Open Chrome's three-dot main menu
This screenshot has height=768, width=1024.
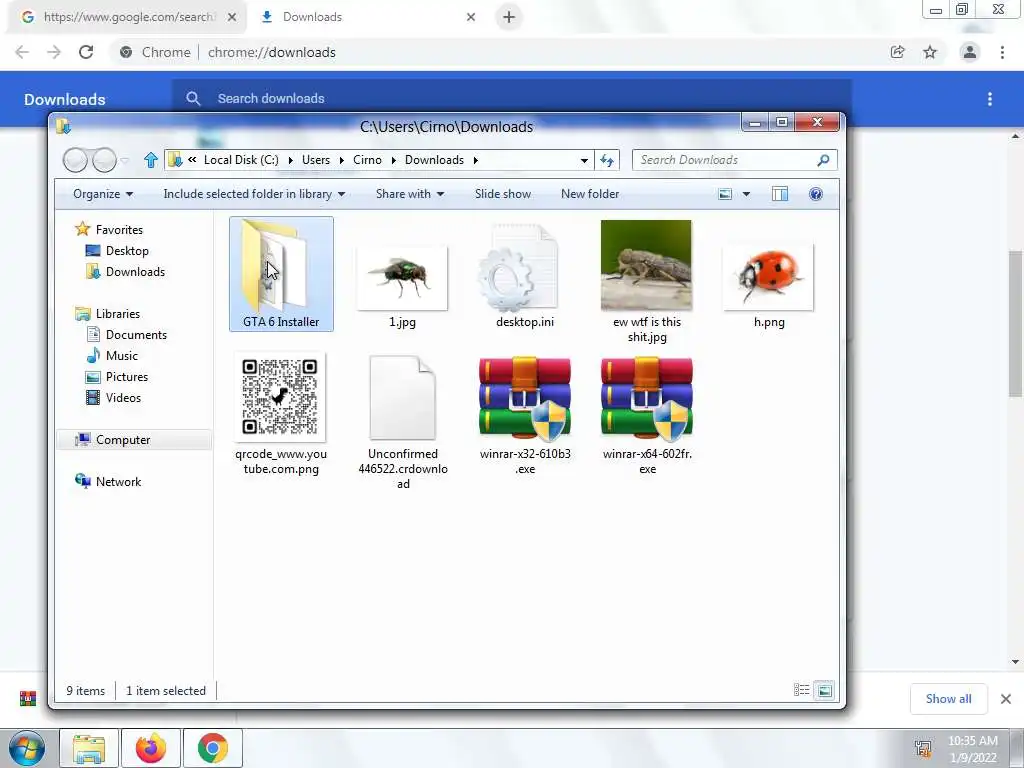click(x=1002, y=52)
